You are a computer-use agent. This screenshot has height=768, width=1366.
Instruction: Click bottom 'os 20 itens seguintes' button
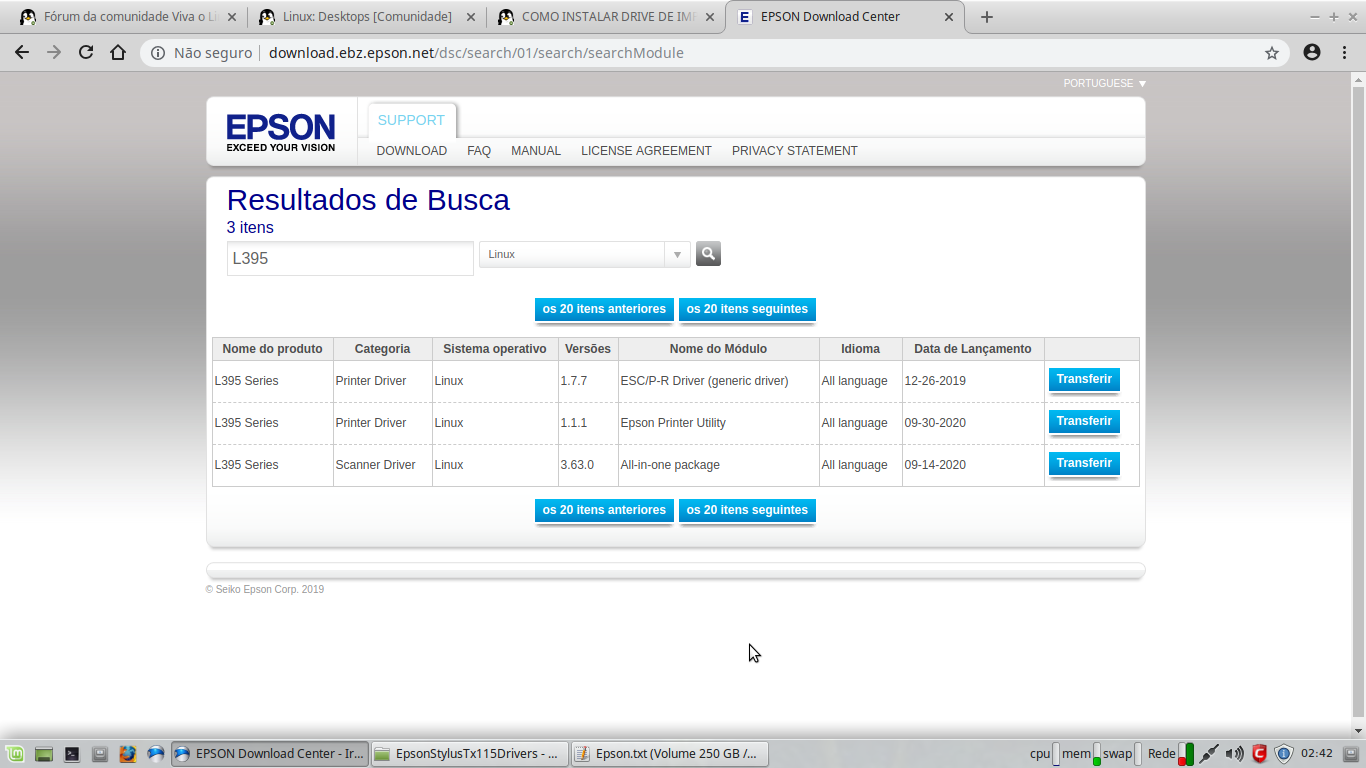tap(747, 511)
